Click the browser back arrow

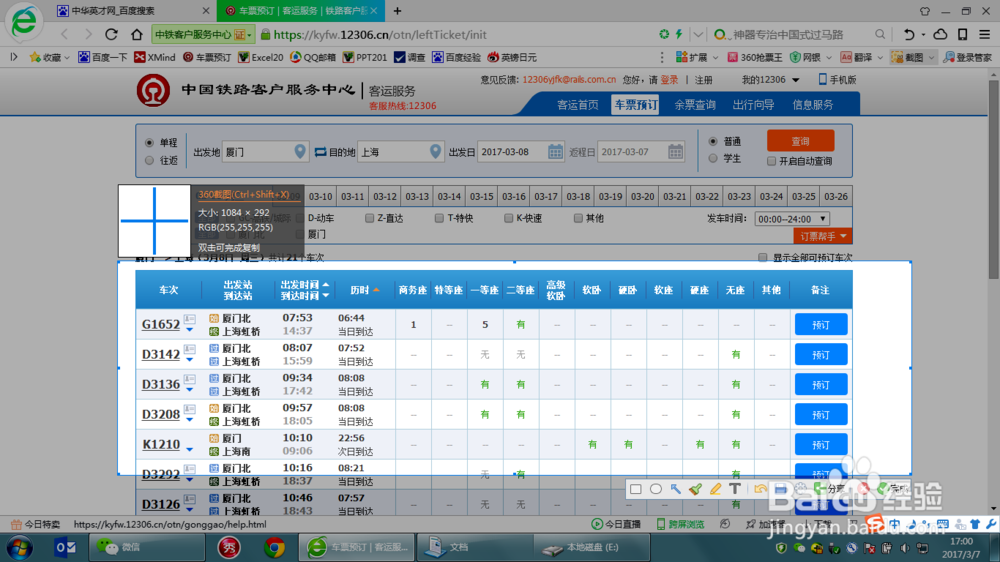point(64,34)
